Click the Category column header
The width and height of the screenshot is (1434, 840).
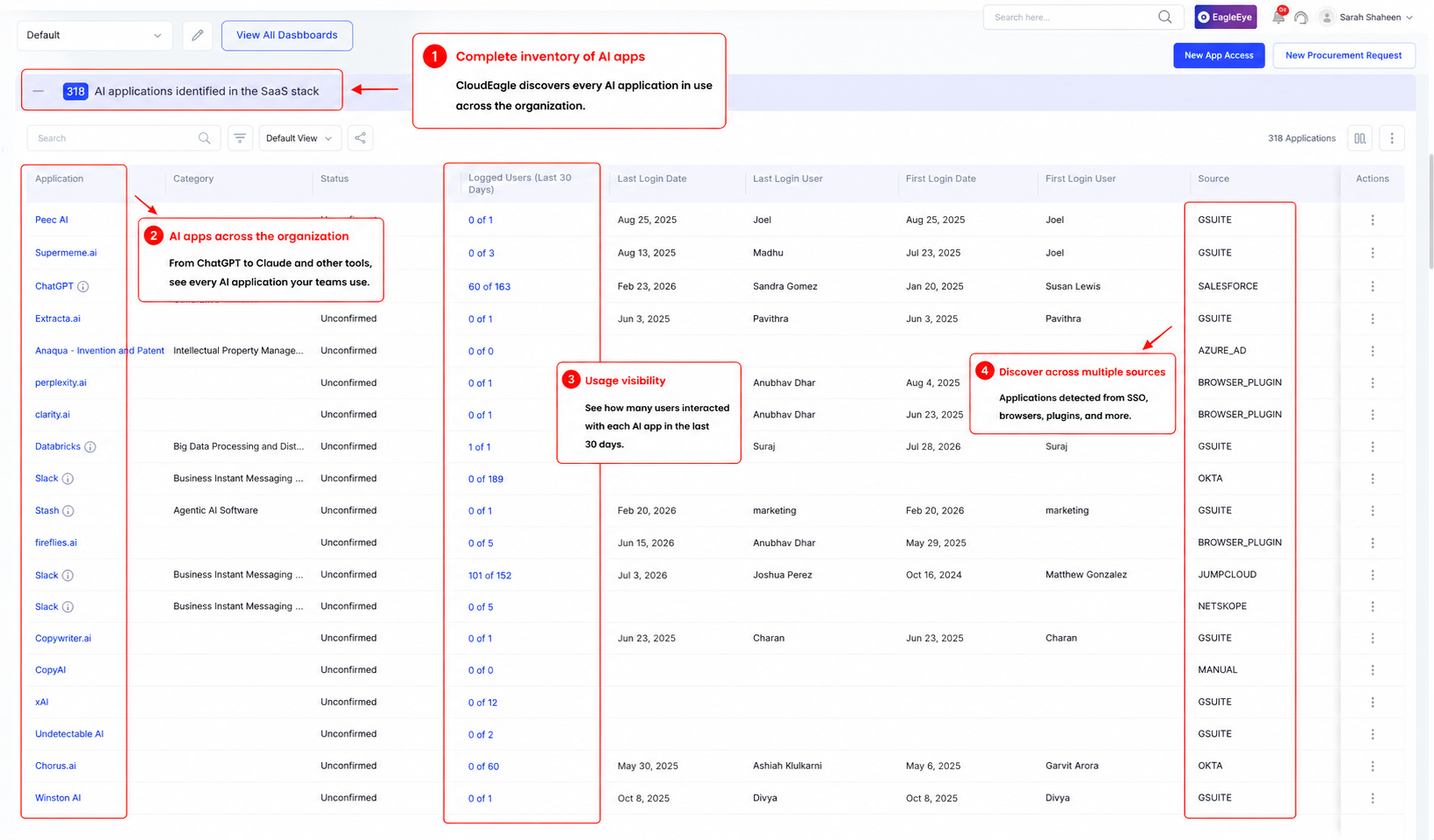click(193, 178)
